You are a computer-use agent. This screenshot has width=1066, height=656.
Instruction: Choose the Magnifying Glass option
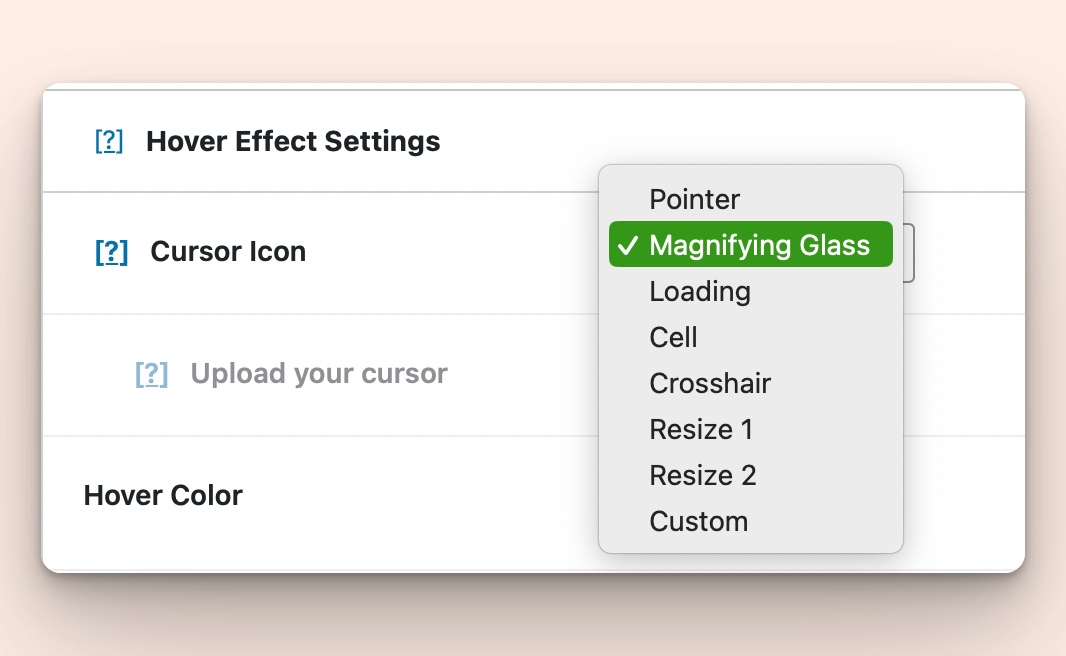coord(759,245)
